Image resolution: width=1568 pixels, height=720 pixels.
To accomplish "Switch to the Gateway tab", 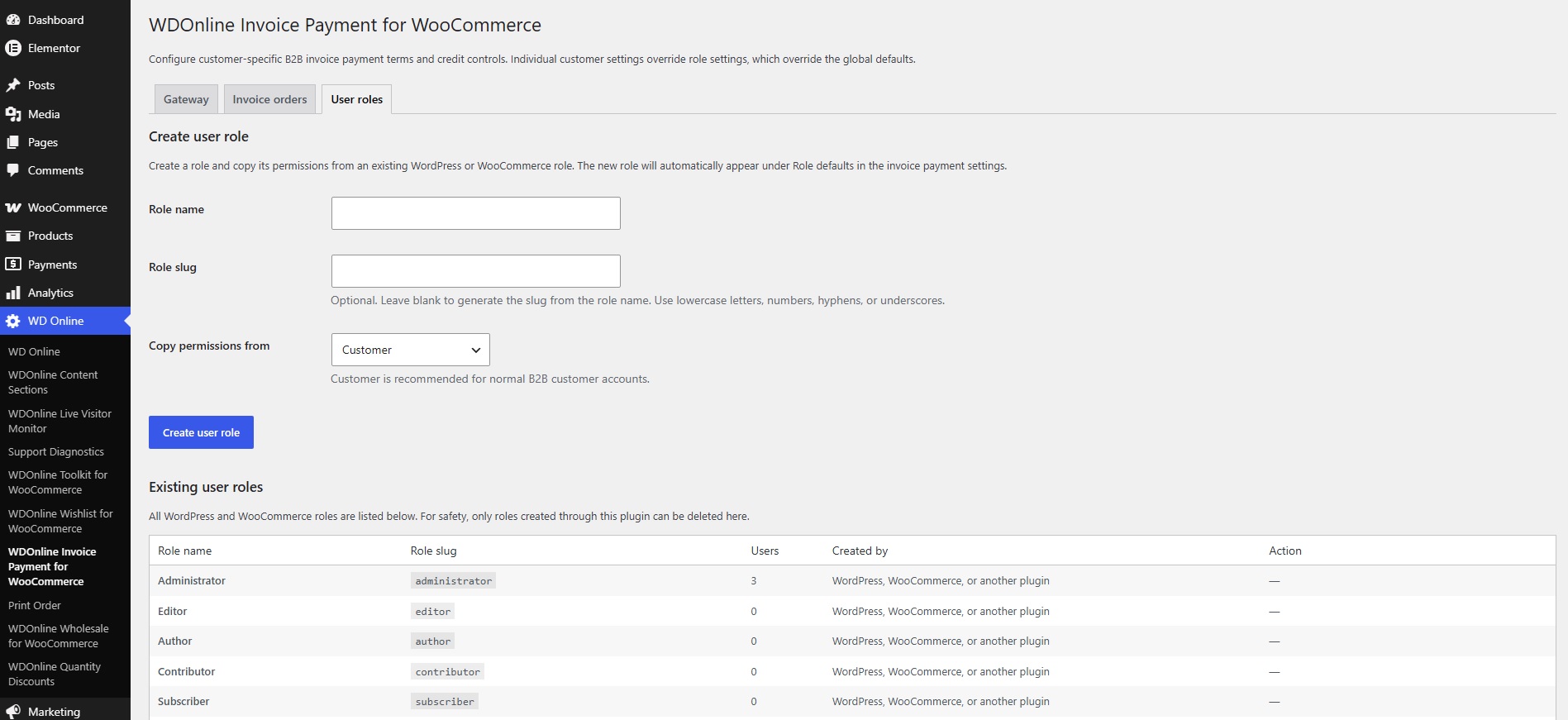I will [186, 99].
